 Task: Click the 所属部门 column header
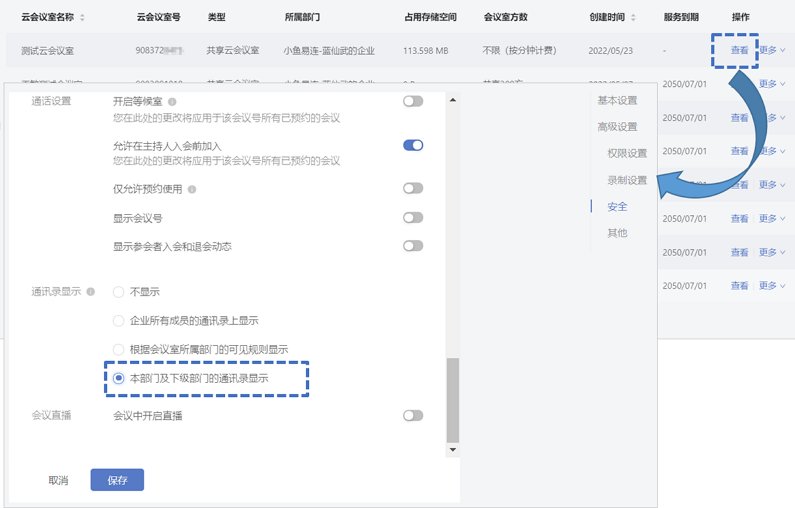tap(302, 17)
